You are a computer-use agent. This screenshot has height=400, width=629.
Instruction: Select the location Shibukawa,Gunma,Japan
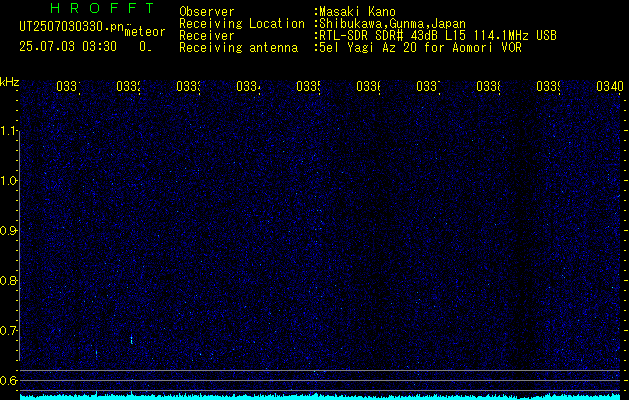[392, 24]
